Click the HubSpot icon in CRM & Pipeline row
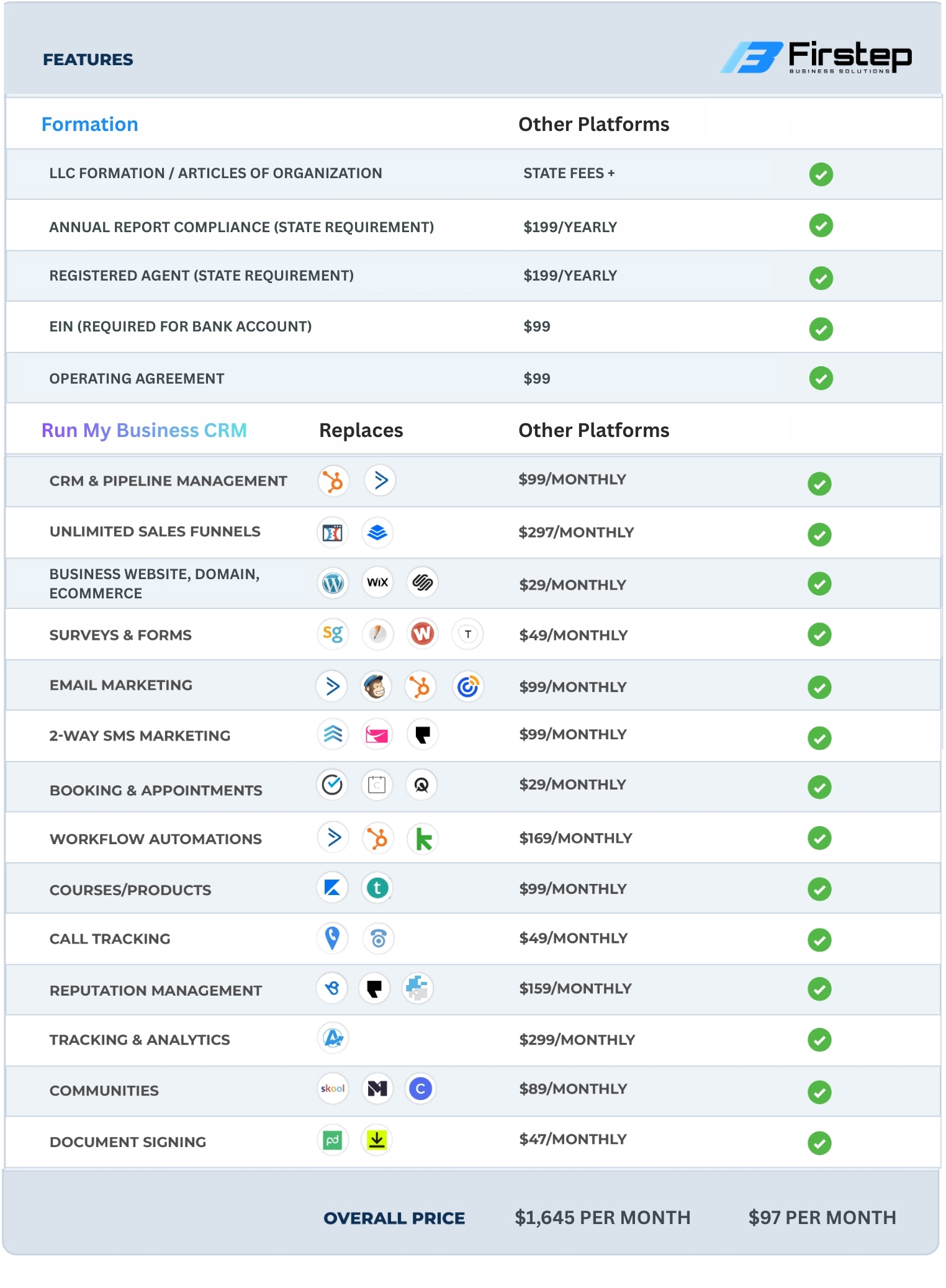 point(334,480)
